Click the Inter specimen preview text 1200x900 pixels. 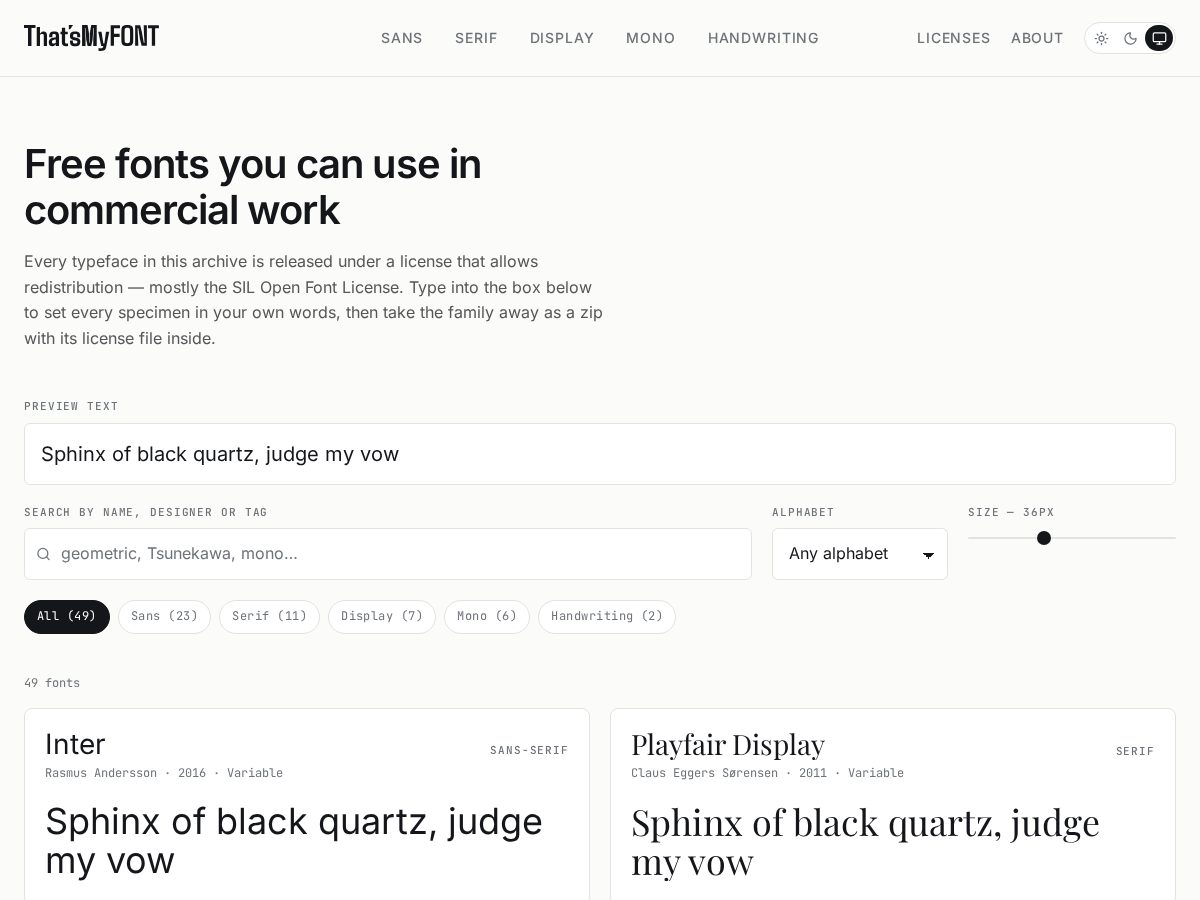[x=294, y=841]
